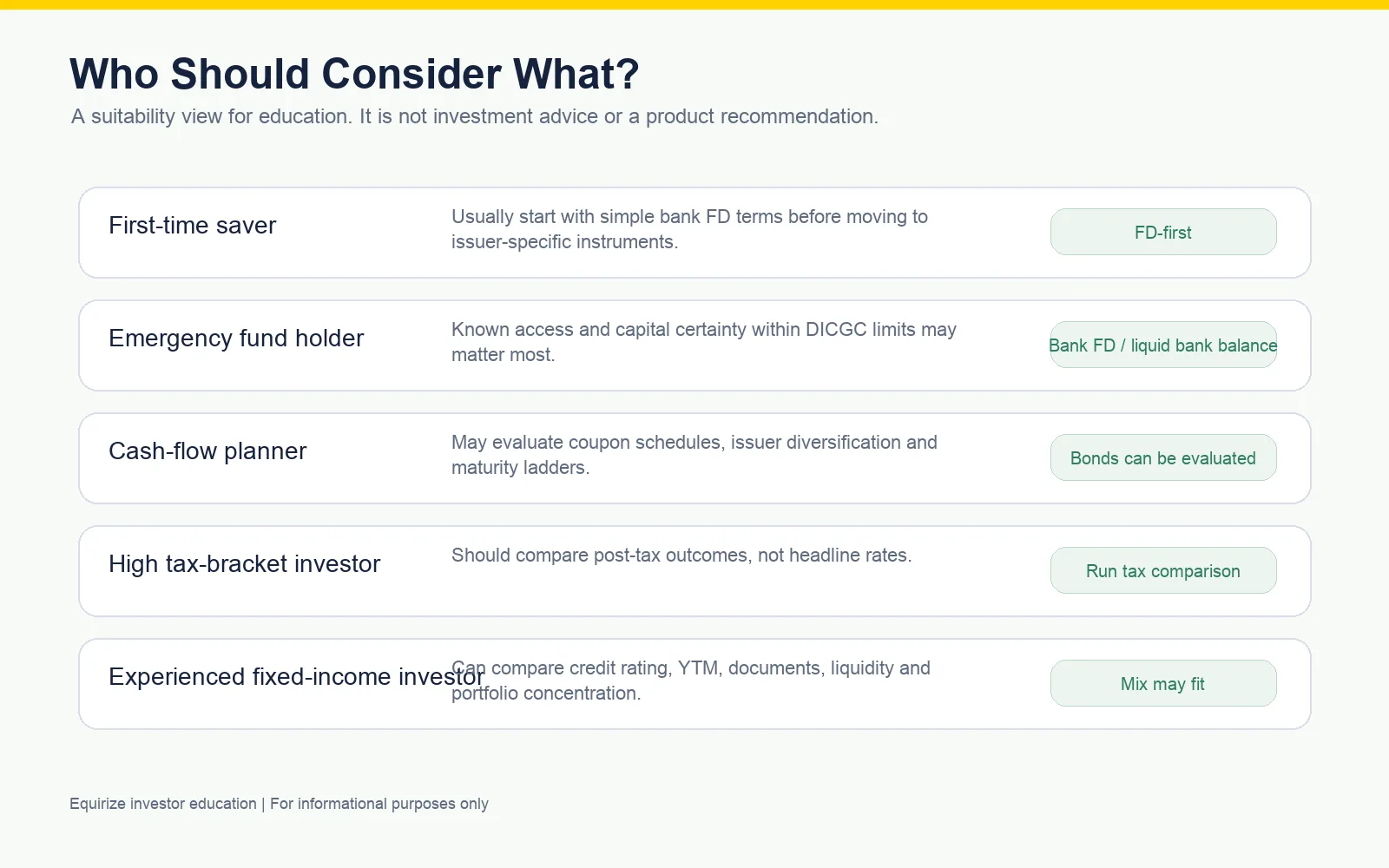1389x868 pixels.
Task: Select the First-time saver row title
Action: coord(193,226)
